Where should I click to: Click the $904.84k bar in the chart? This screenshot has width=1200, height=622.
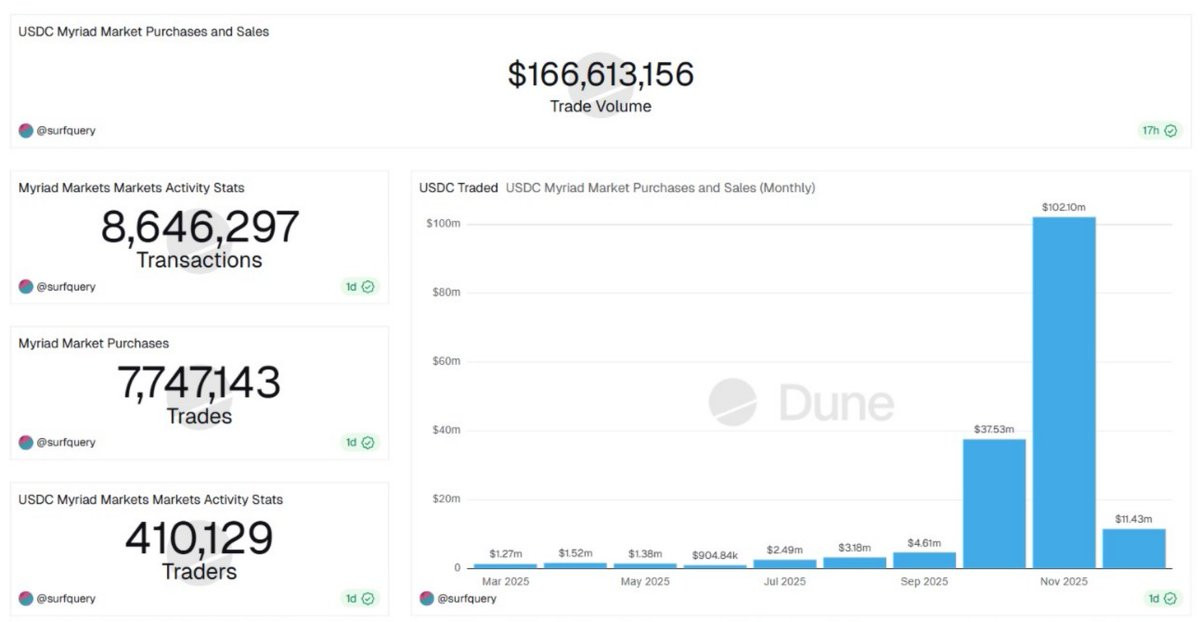point(714,566)
